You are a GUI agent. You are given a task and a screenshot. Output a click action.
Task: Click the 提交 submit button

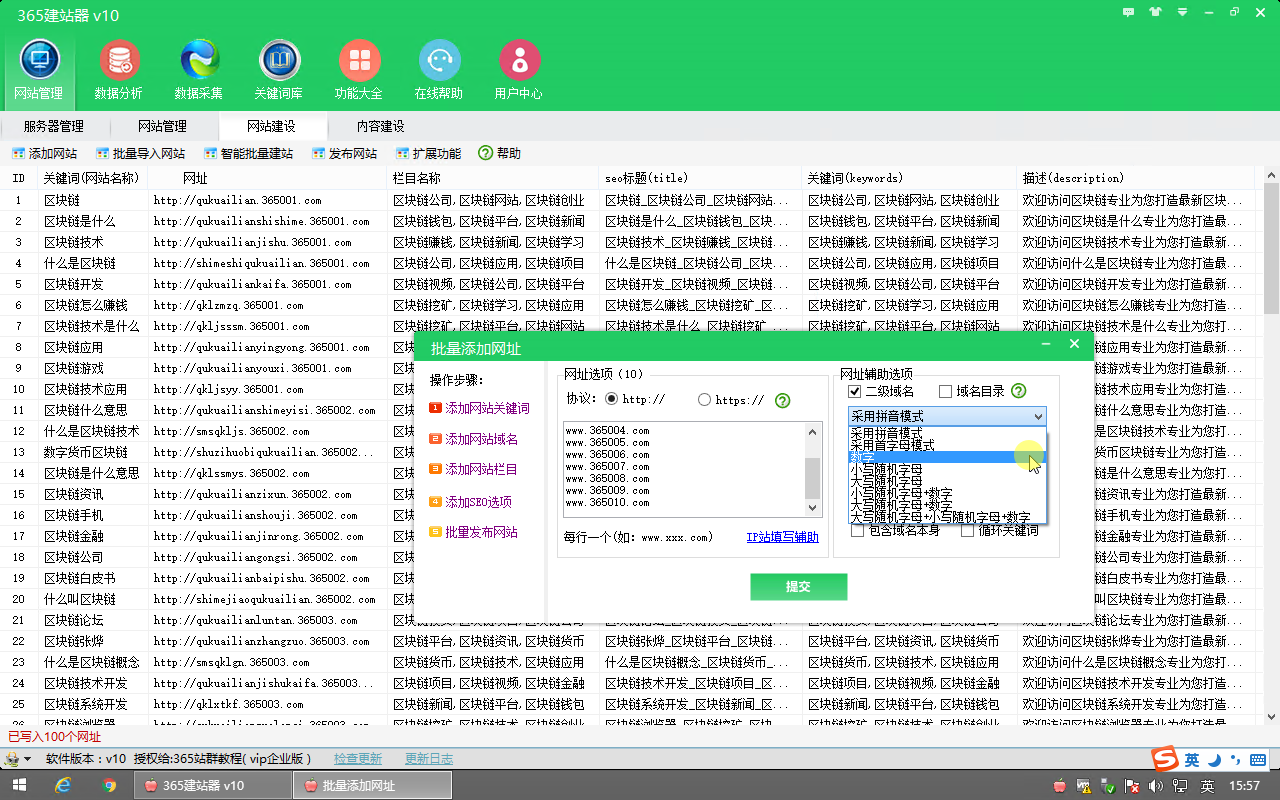[x=798, y=587]
